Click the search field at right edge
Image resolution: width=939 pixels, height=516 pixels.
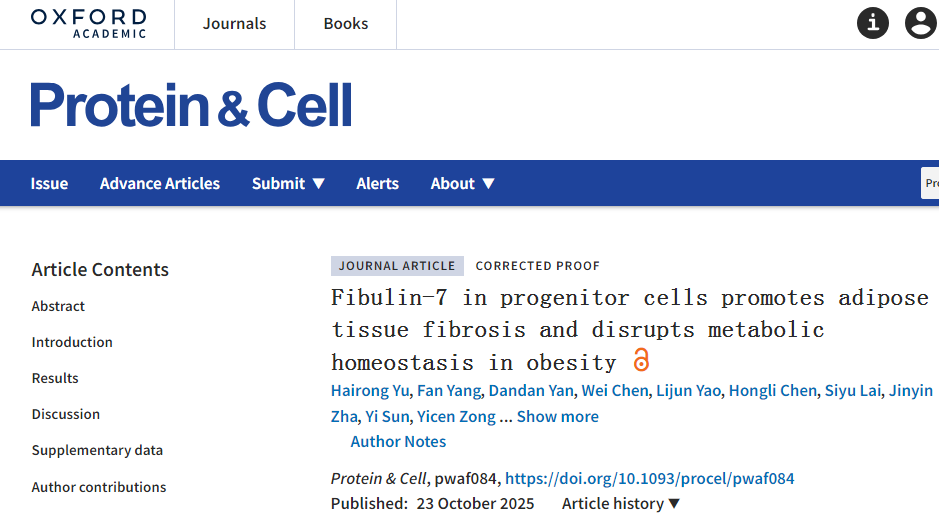point(930,184)
